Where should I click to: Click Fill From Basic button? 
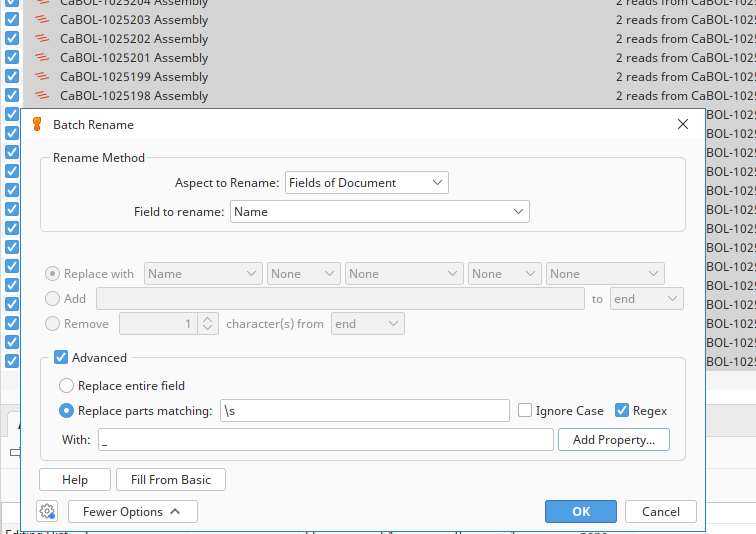point(170,479)
